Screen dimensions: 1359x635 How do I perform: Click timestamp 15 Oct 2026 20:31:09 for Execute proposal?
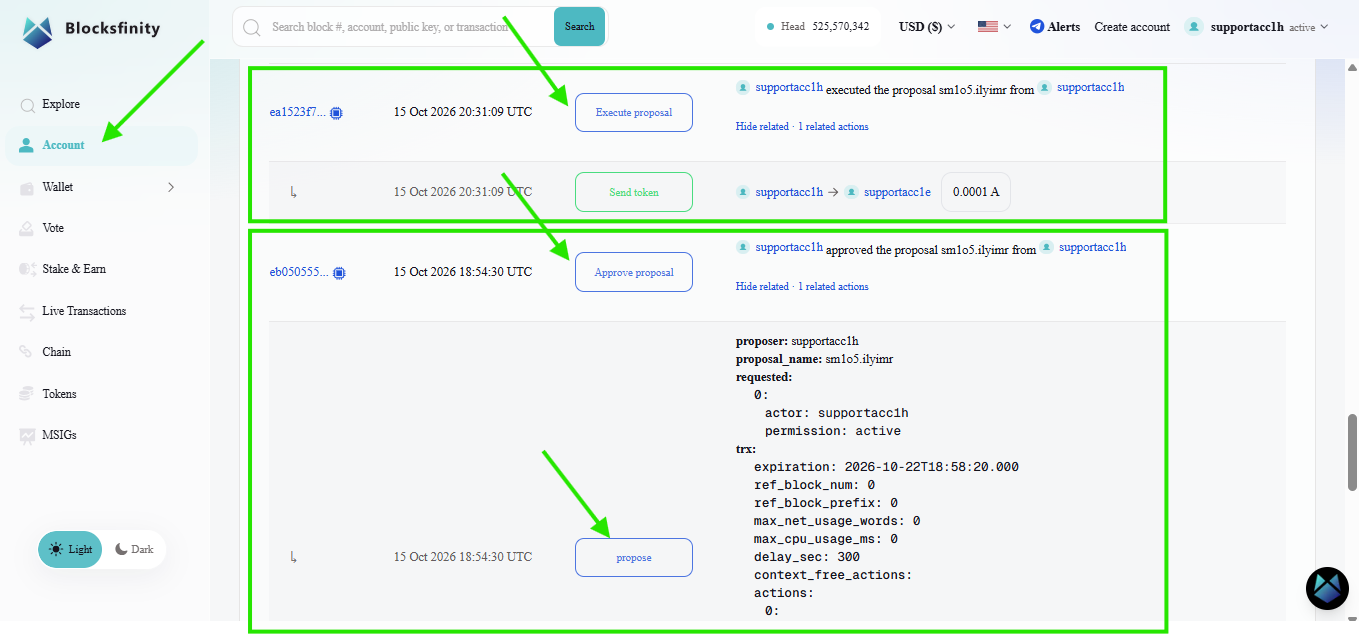point(463,112)
